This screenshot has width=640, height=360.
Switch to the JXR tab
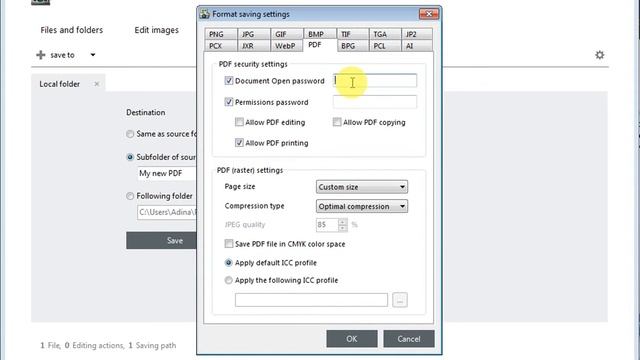click(x=253, y=46)
